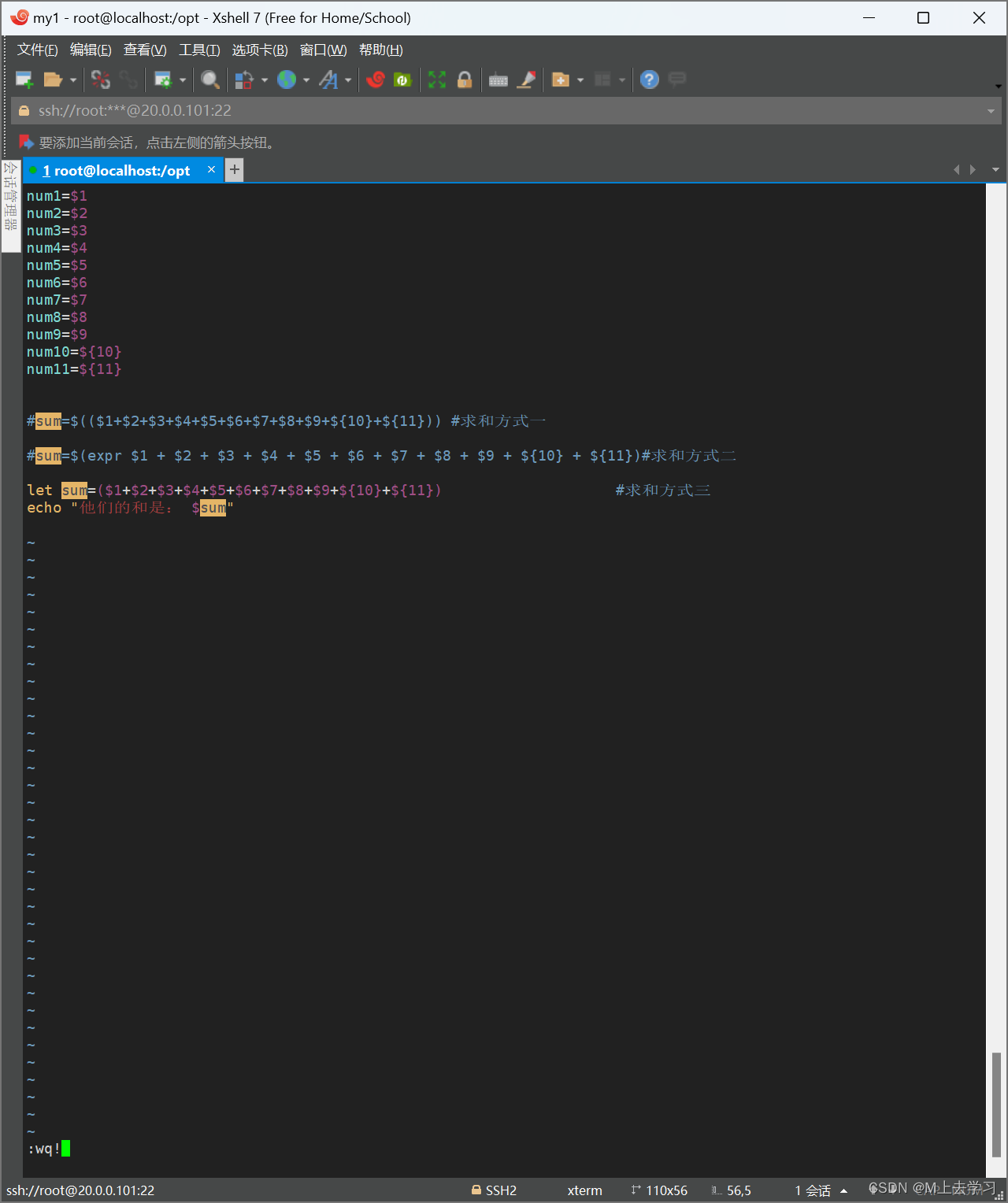1008x1203 pixels.
Task: Expand the Properties icon dropdown arrow
Action: tap(183, 80)
